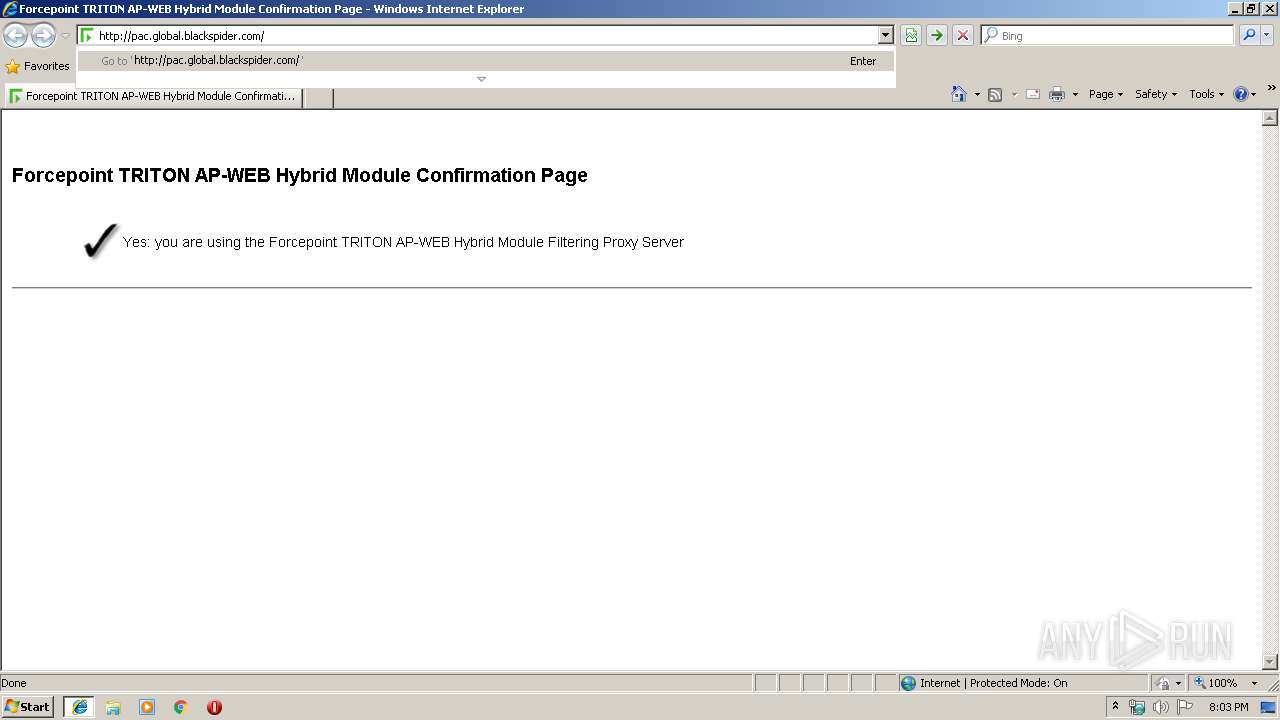Open a new blank tab
Screen dimensions: 1280x720
317,97
